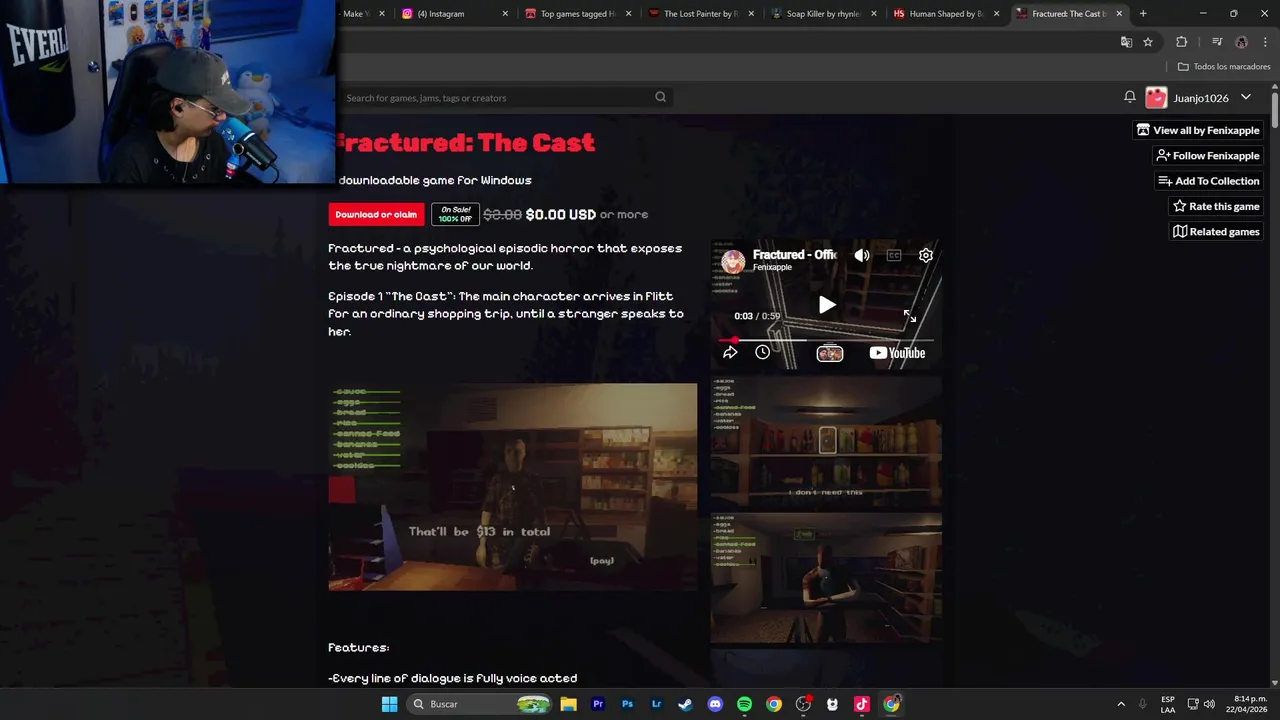
Task: Open YouTube player settings gear
Action: 926,255
